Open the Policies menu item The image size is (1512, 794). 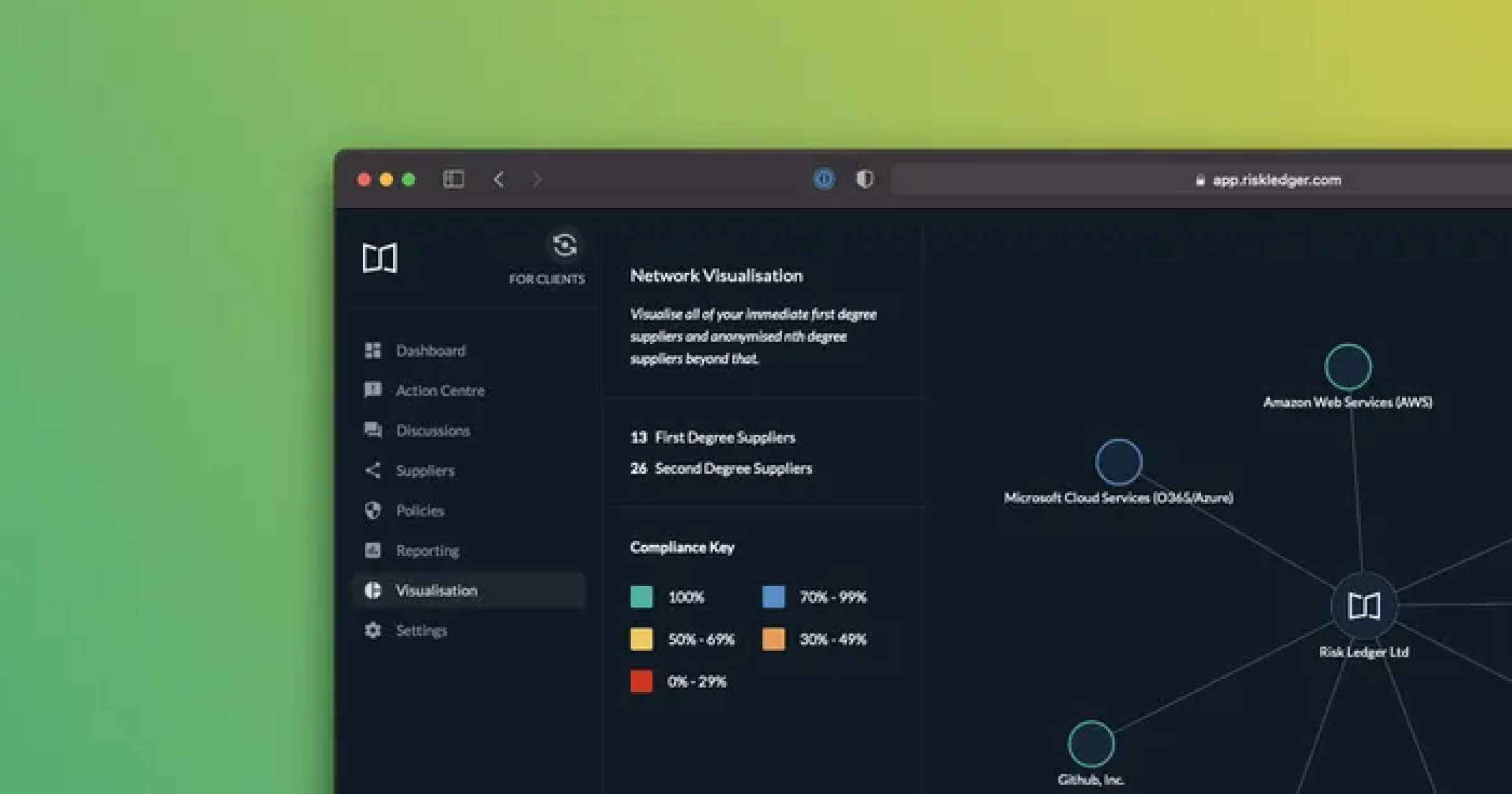[469, 510]
